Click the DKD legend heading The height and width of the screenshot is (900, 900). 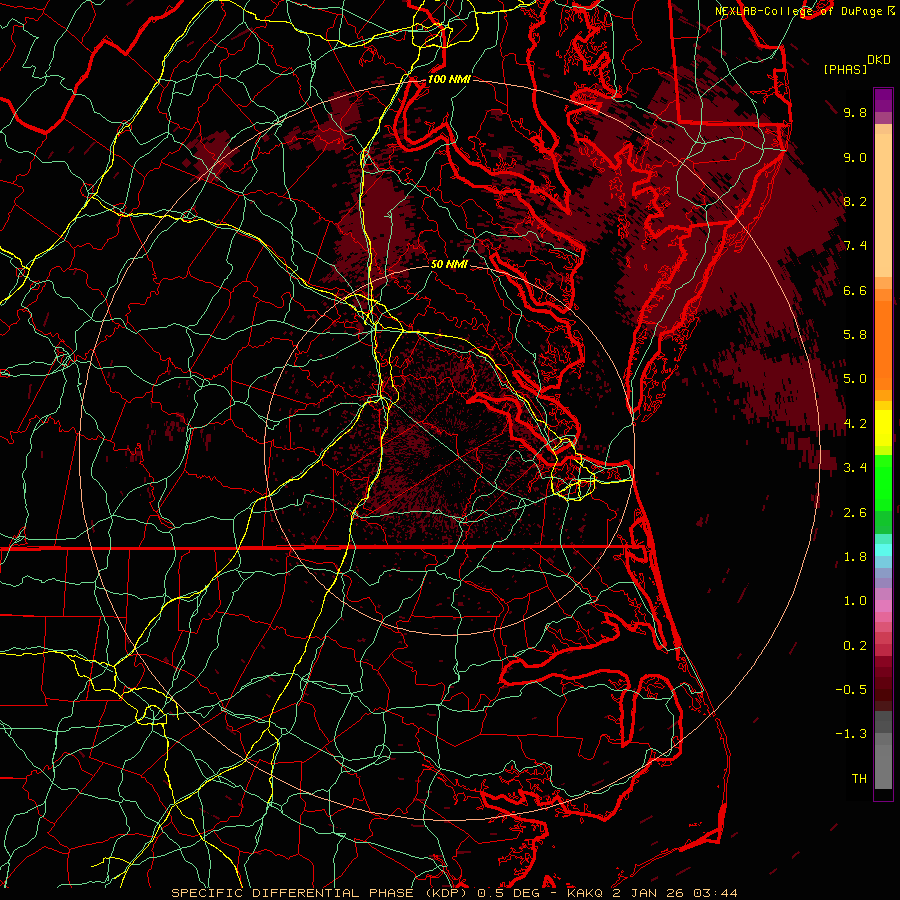point(878,60)
